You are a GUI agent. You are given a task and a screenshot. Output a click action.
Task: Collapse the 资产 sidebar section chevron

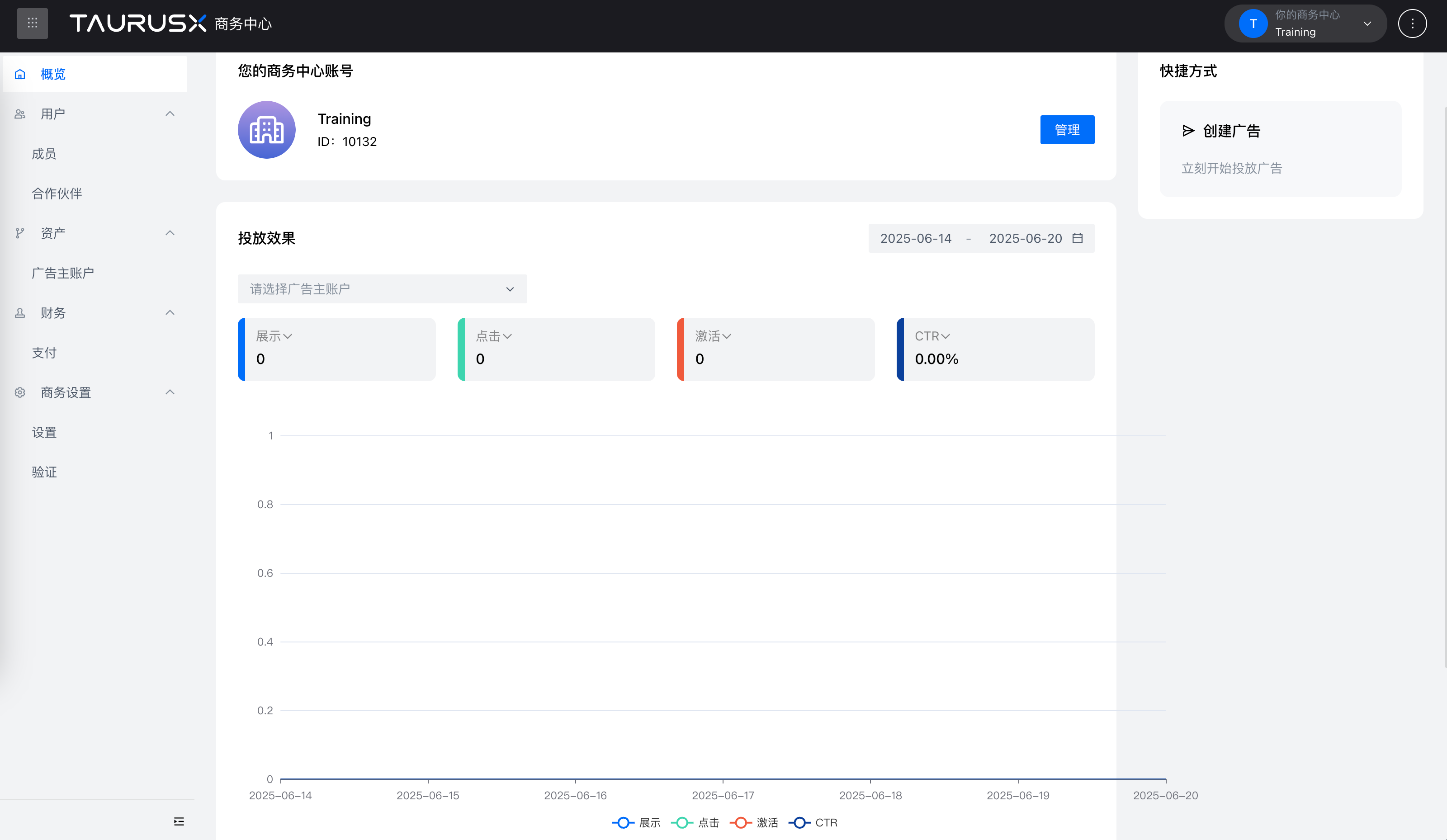click(x=170, y=233)
